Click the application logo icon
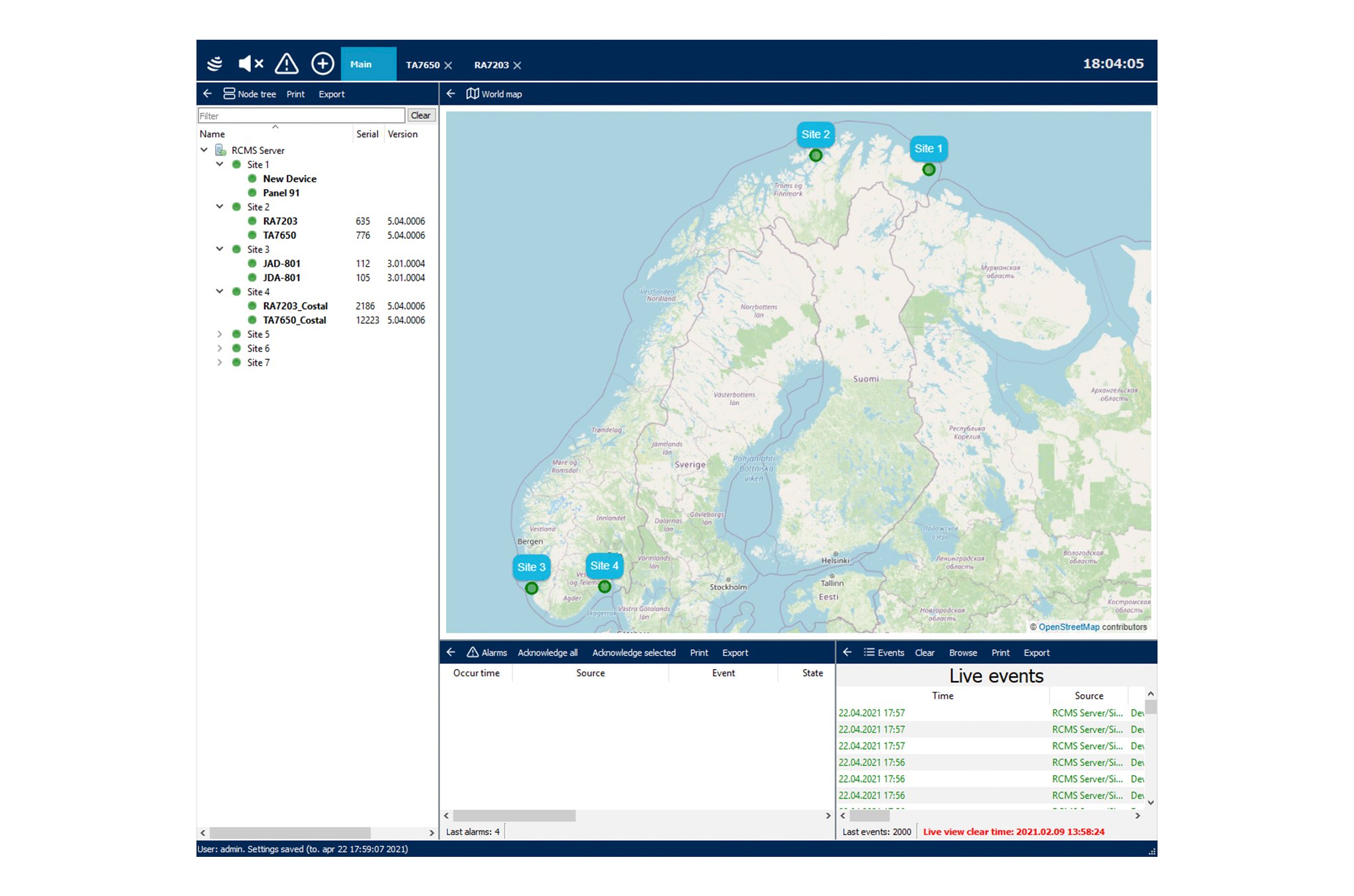The height and width of the screenshot is (896, 1354). tap(214, 64)
